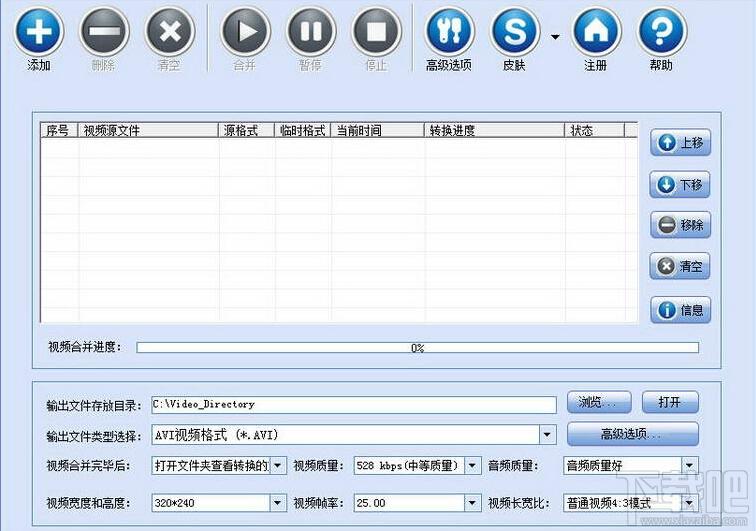Click the output directory path field
This screenshot has width=756, height=531.
[x=354, y=405]
